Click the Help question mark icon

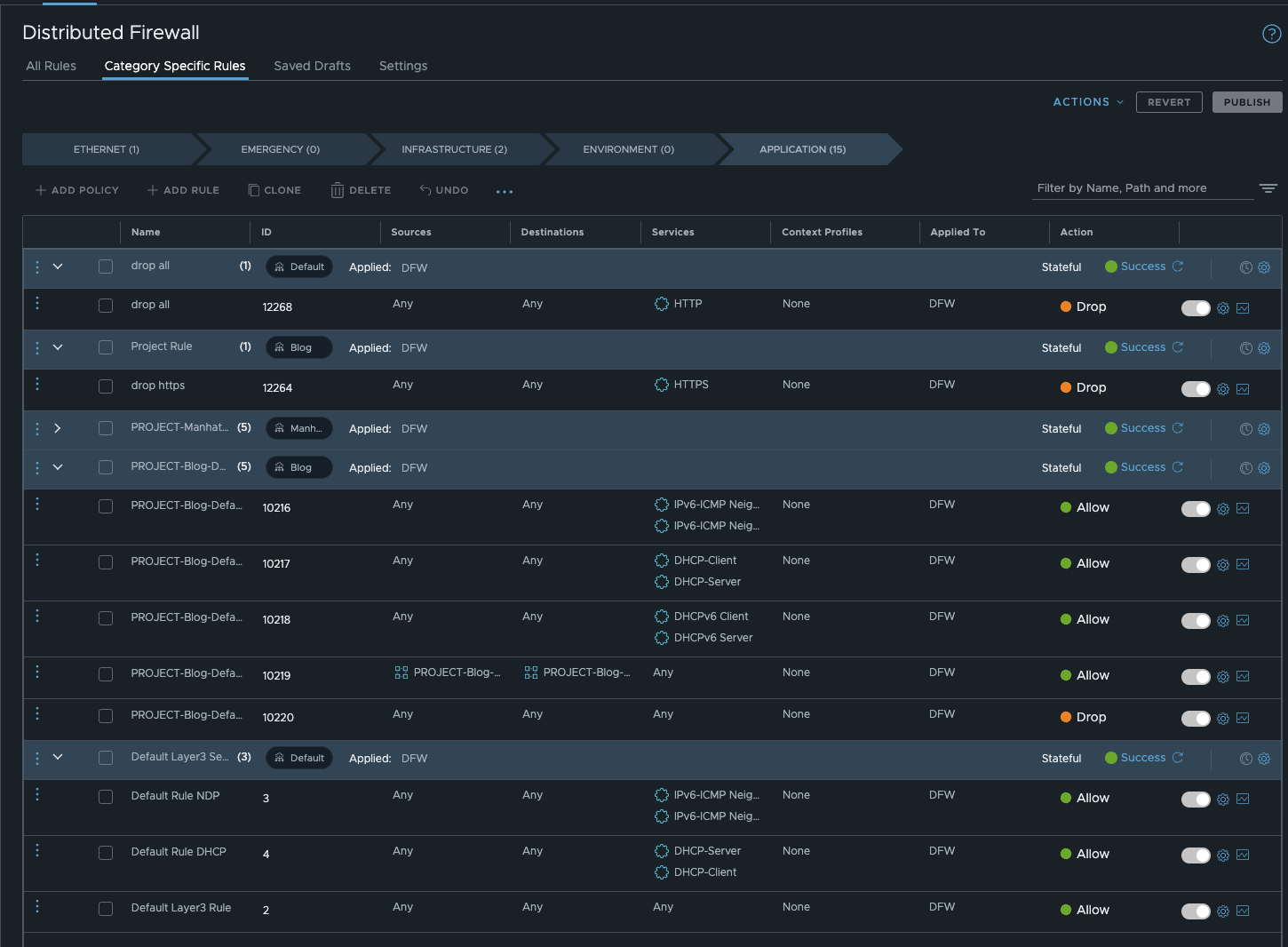(x=1269, y=33)
